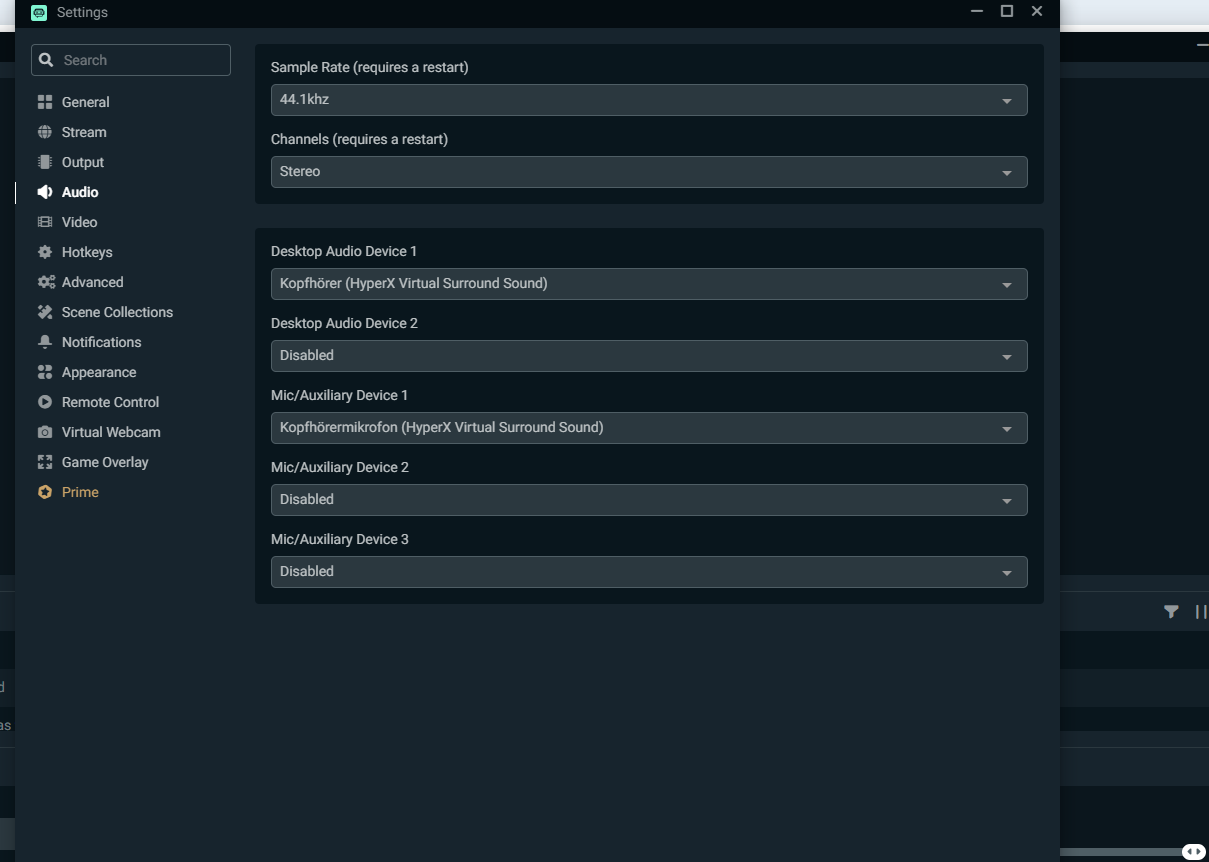This screenshot has height=862, width=1209.
Task: Click the filter funnel icon
Action: click(1171, 612)
